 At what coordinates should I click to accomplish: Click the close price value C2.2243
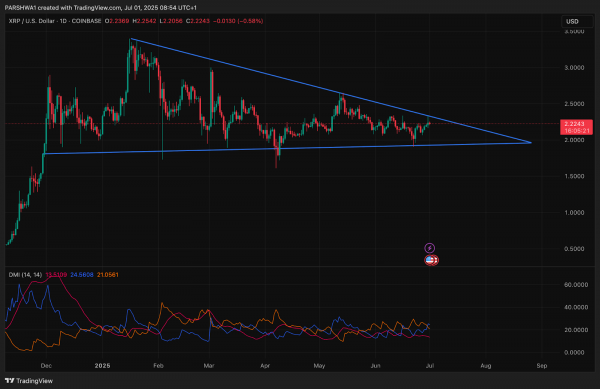tap(197, 21)
